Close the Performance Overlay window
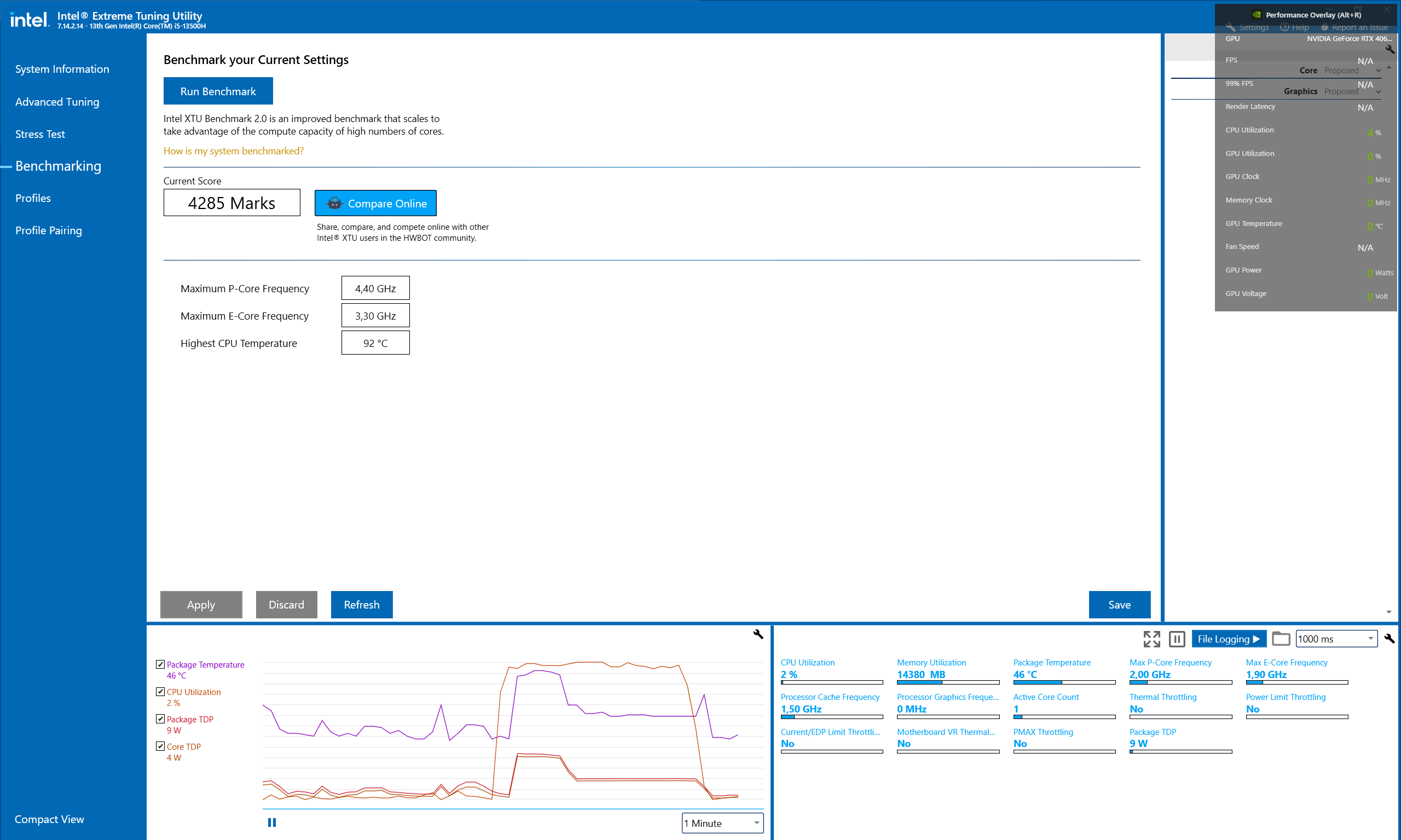 click(1387, 10)
